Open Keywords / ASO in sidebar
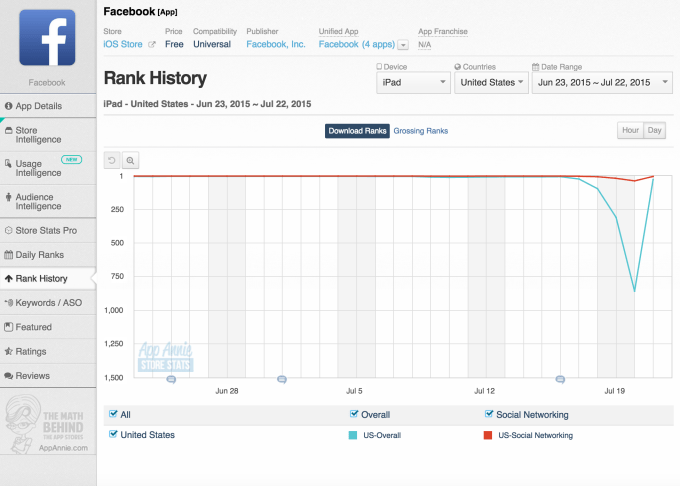This screenshot has height=486, width=680. pos(48,303)
